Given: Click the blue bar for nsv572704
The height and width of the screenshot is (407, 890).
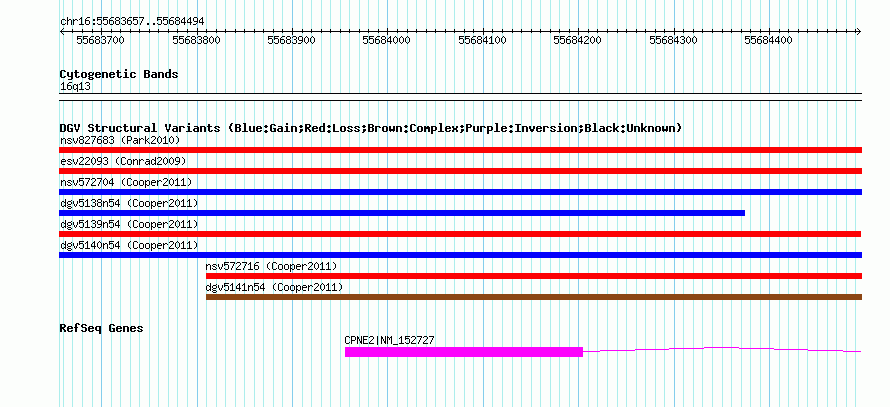Looking at the screenshot, I should click(460, 192).
